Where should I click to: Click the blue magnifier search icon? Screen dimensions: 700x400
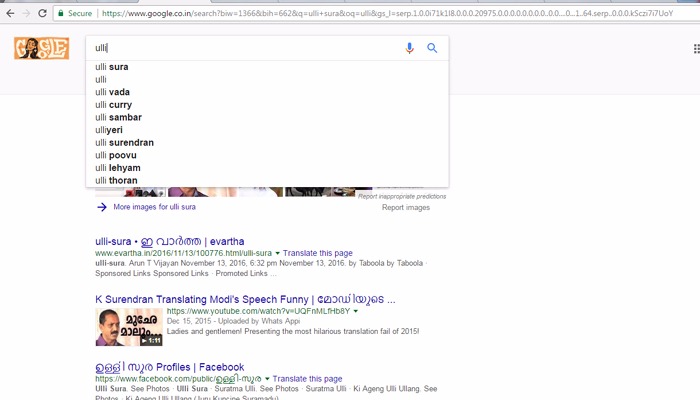[x=432, y=48]
